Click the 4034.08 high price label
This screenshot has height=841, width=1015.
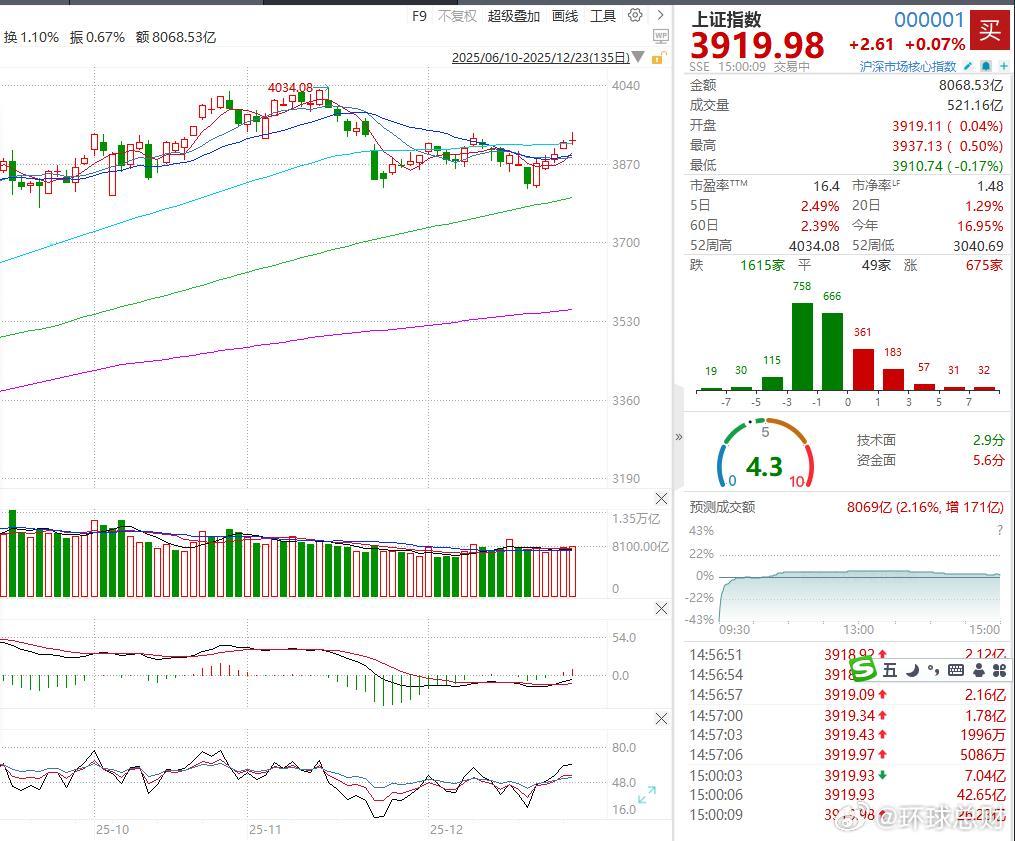(x=290, y=87)
